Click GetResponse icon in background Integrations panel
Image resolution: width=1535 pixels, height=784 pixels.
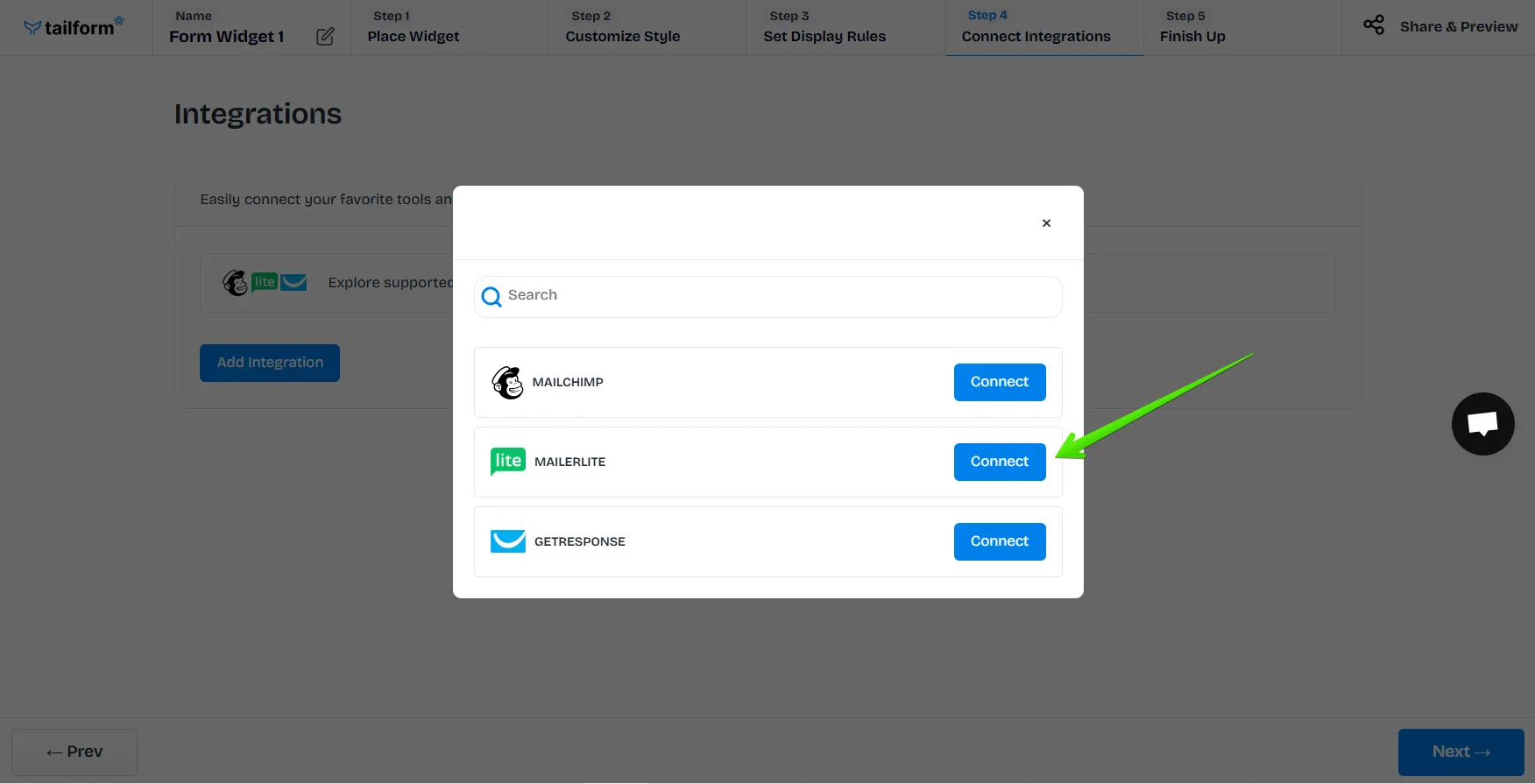[x=294, y=282]
